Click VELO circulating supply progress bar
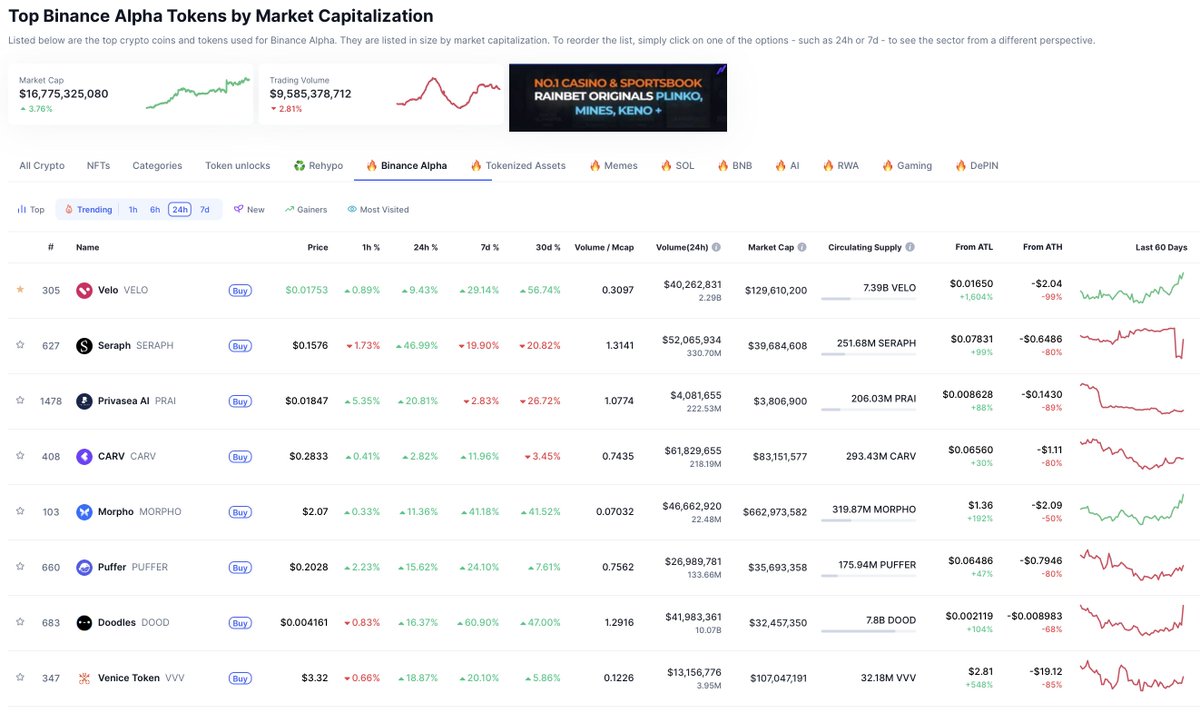Viewport: 1200px width, 713px height. (x=868, y=298)
